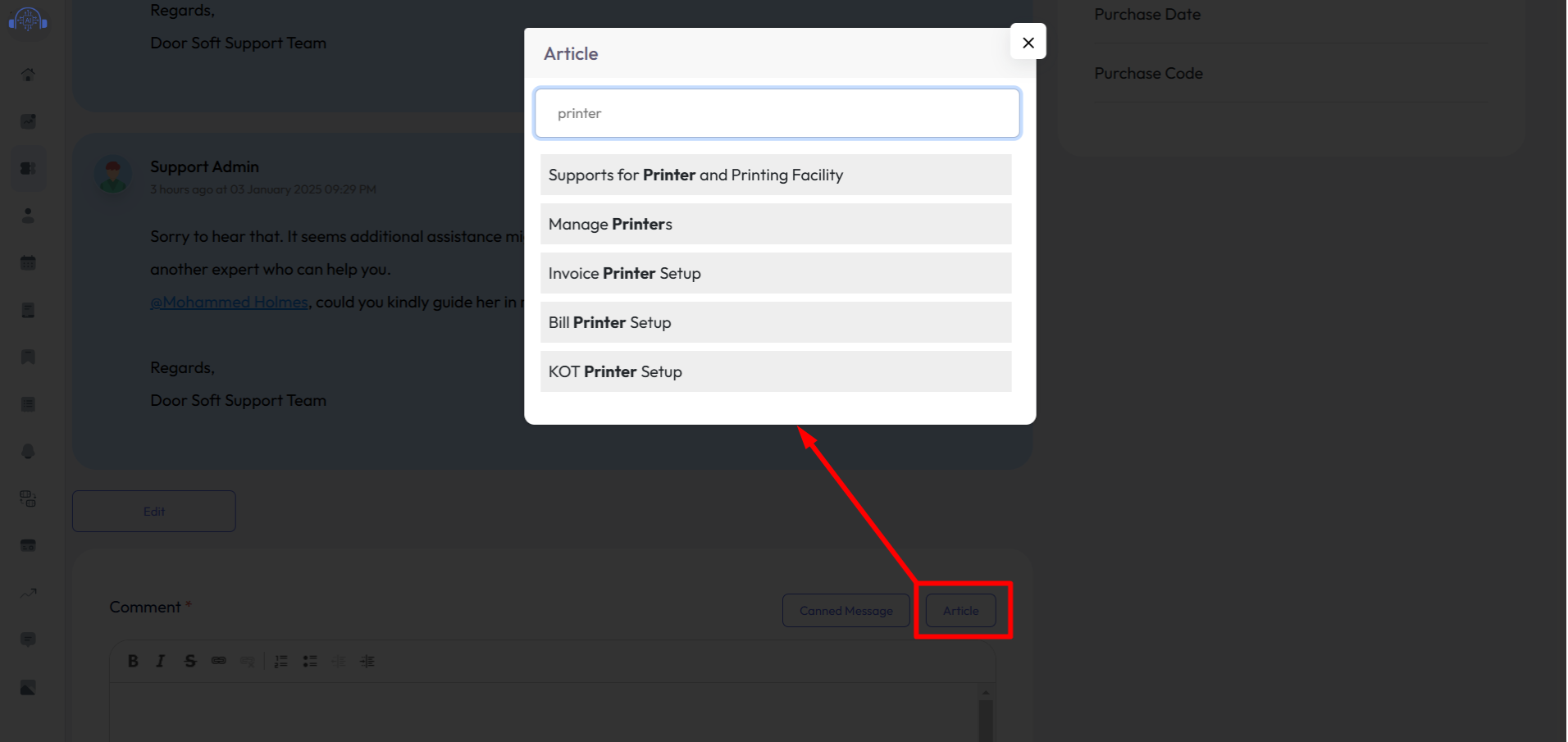Apply bulleted list formatting in the editor
Viewport: 1568px width, 742px height.
[x=310, y=661]
